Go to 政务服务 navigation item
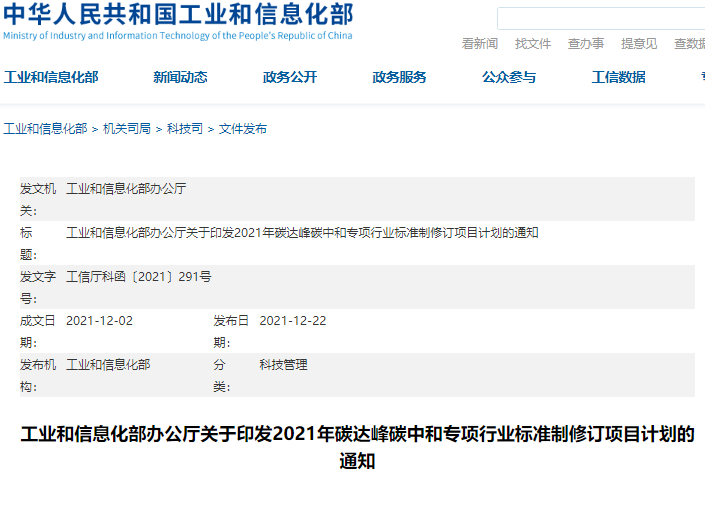 coord(399,78)
